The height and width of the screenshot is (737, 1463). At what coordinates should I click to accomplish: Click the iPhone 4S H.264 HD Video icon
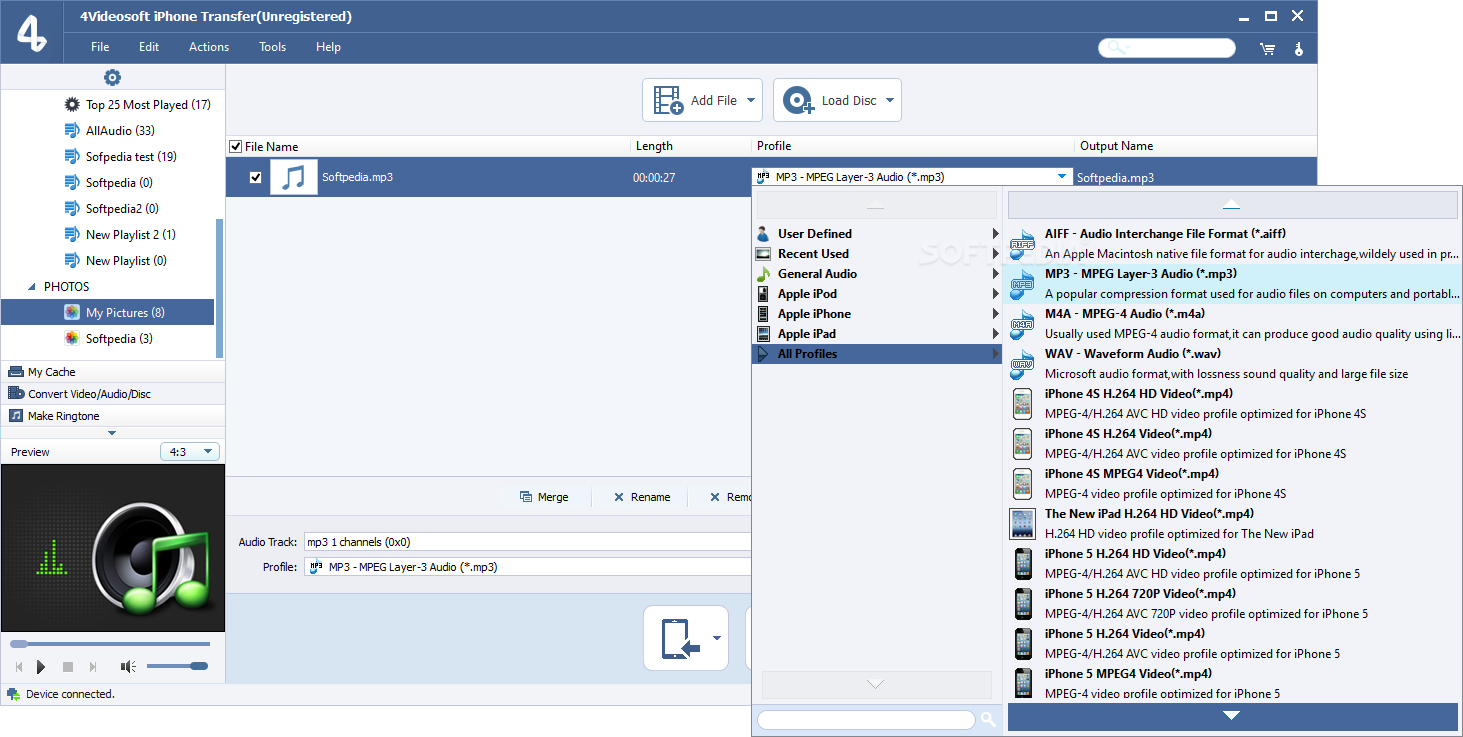(1022, 403)
